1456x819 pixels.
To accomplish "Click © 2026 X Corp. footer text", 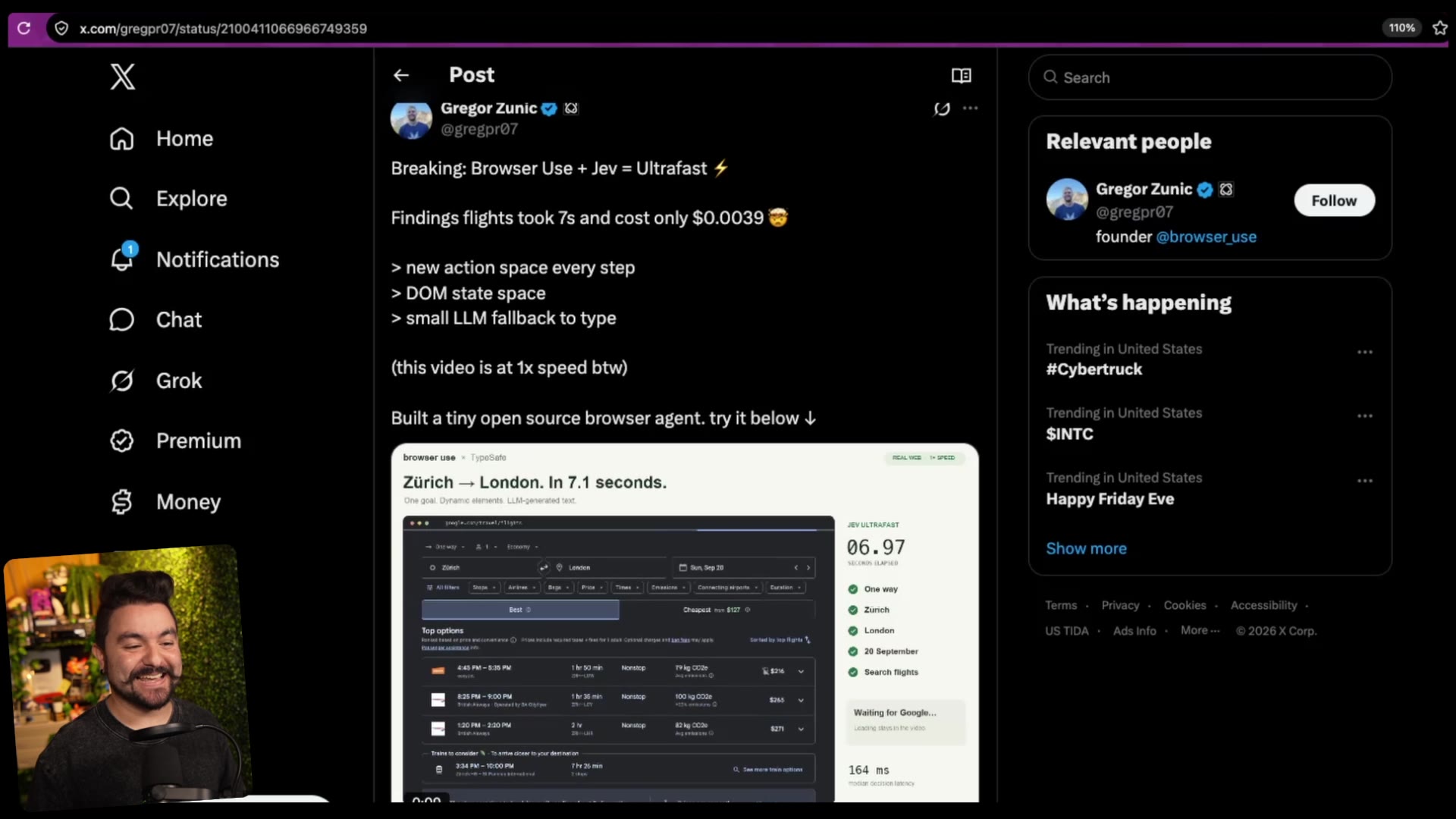I will click(x=1276, y=631).
